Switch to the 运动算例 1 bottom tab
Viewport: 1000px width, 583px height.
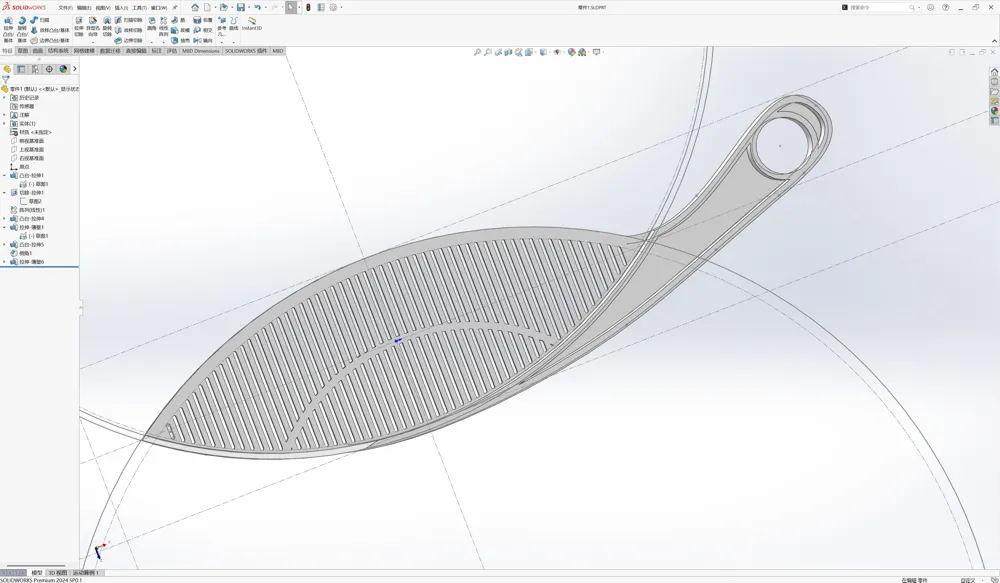pyautogui.click(x=86, y=573)
